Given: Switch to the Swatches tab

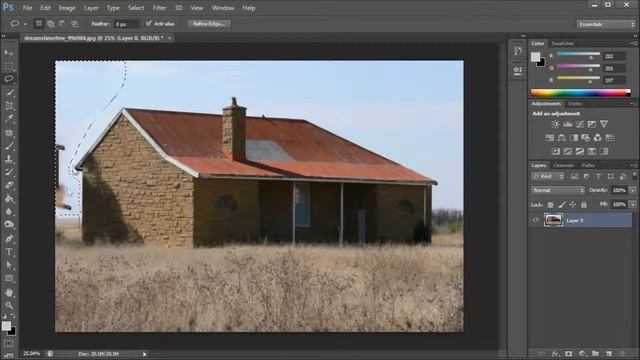Looking at the screenshot, I should coord(562,43).
